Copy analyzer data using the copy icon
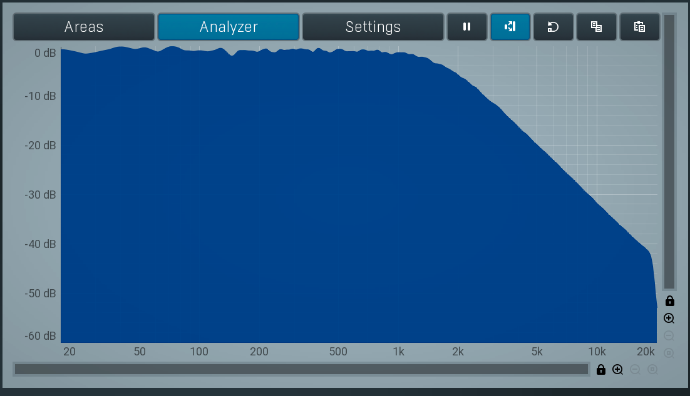Screen dimensions: 690x396 click(596, 27)
